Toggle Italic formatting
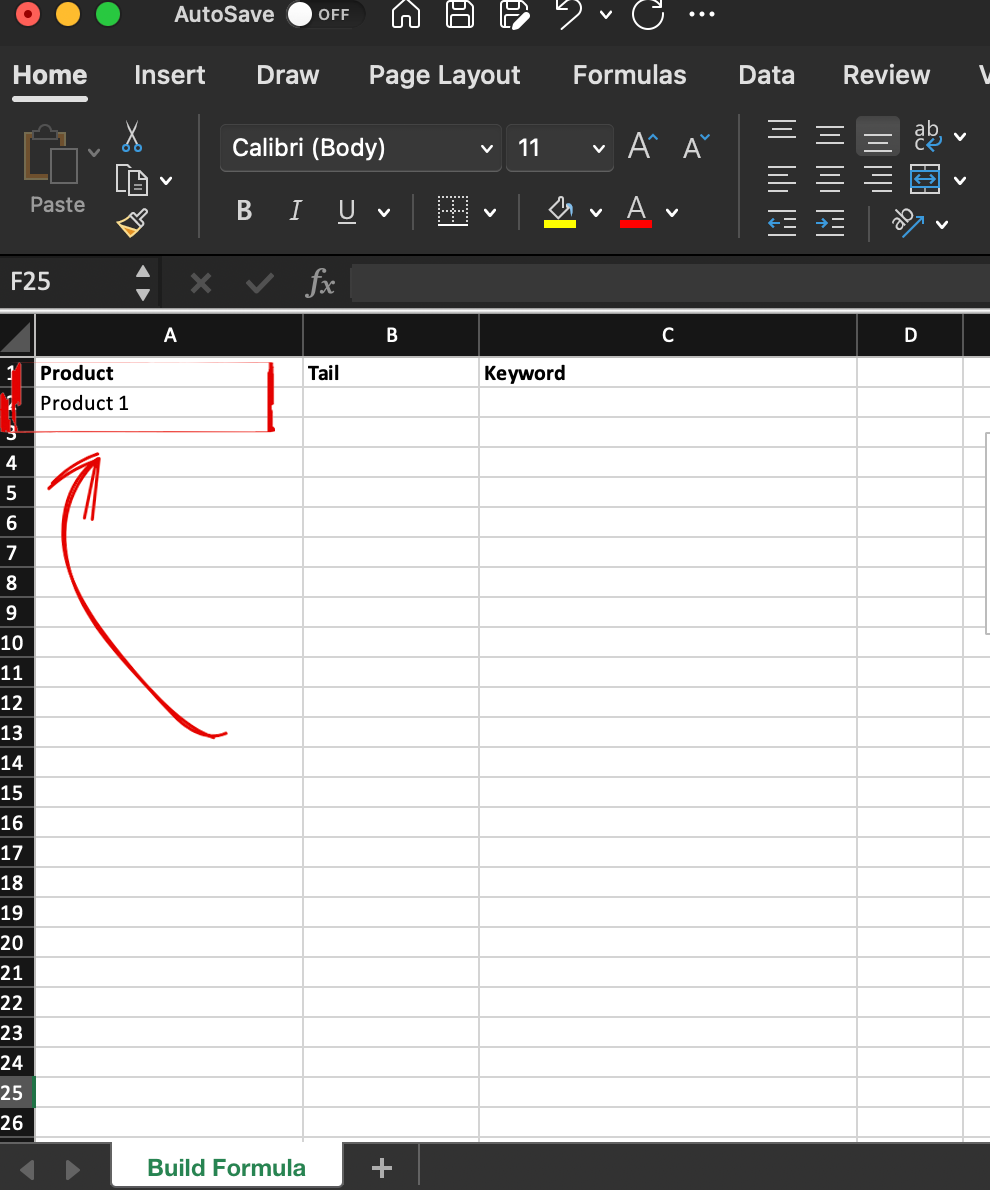 coord(295,211)
